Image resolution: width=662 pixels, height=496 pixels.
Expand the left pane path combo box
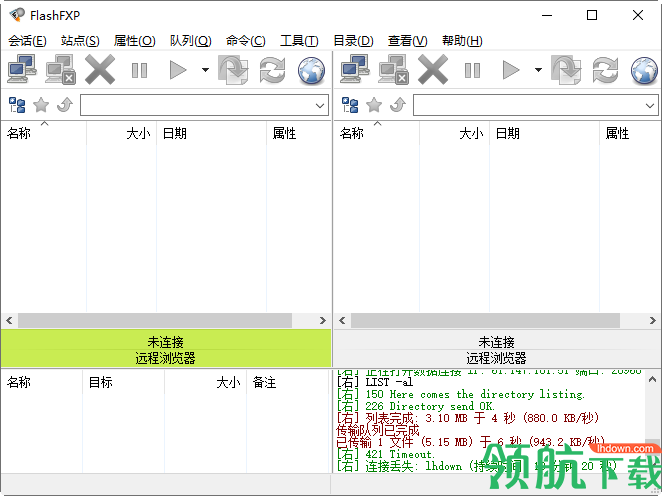(x=320, y=106)
